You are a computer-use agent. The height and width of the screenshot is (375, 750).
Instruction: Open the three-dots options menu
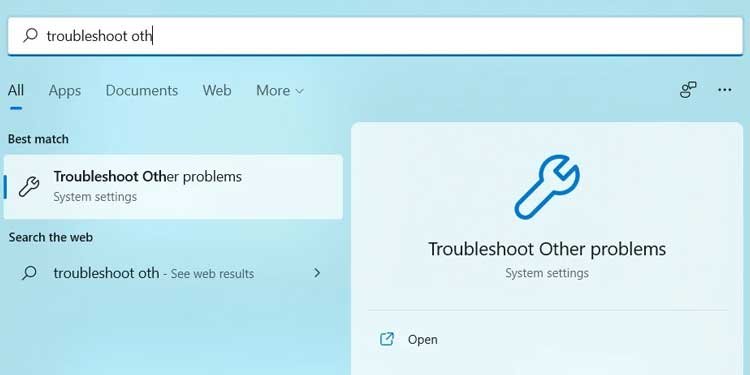tap(725, 90)
